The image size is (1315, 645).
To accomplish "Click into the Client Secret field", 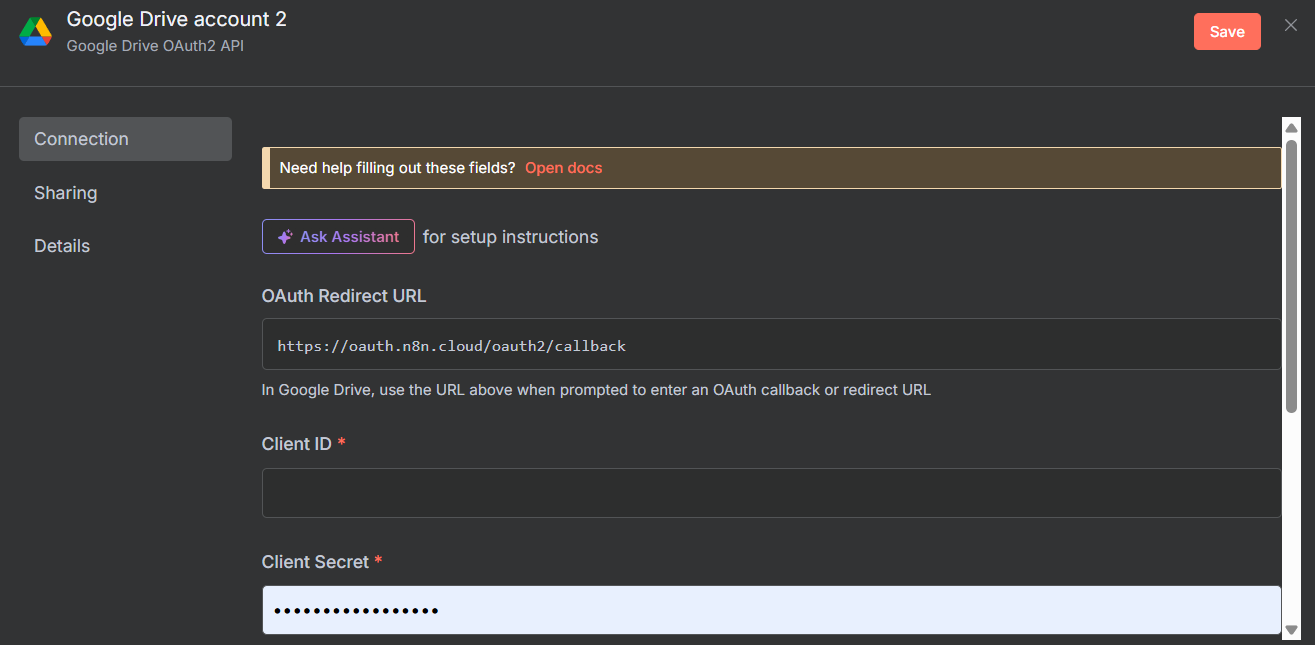I will [x=770, y=610].
